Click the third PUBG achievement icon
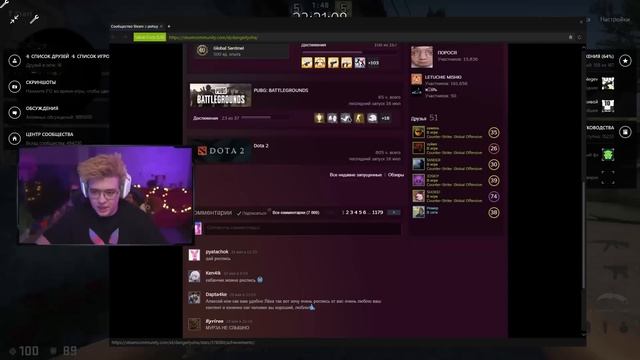 (x=346, y=118)
